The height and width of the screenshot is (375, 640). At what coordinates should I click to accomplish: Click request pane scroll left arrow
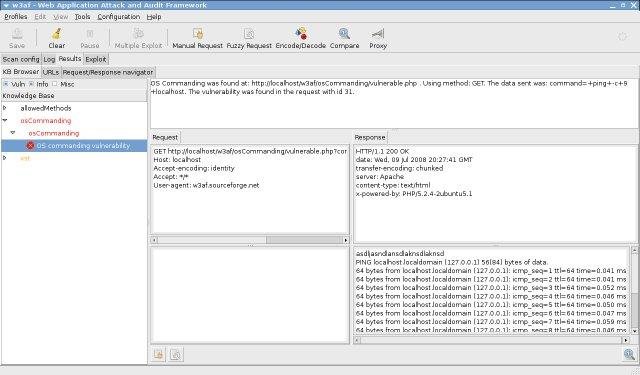pyautogui.click(x=154, y=240)
